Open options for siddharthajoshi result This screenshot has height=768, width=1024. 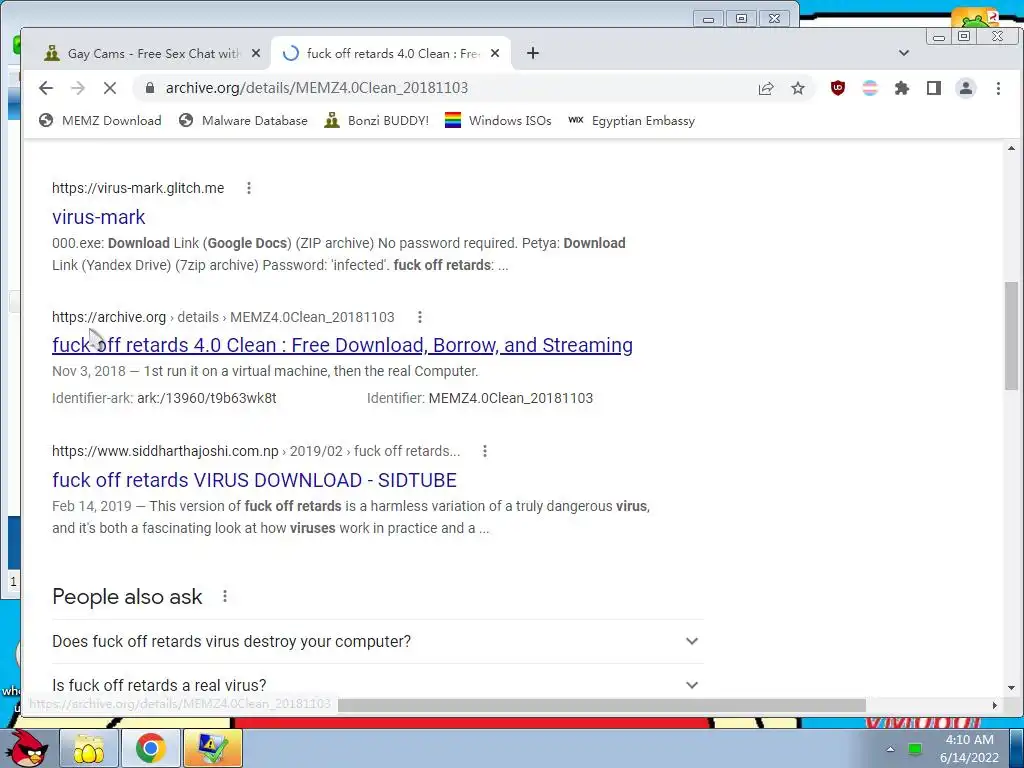tap(485, 451)
